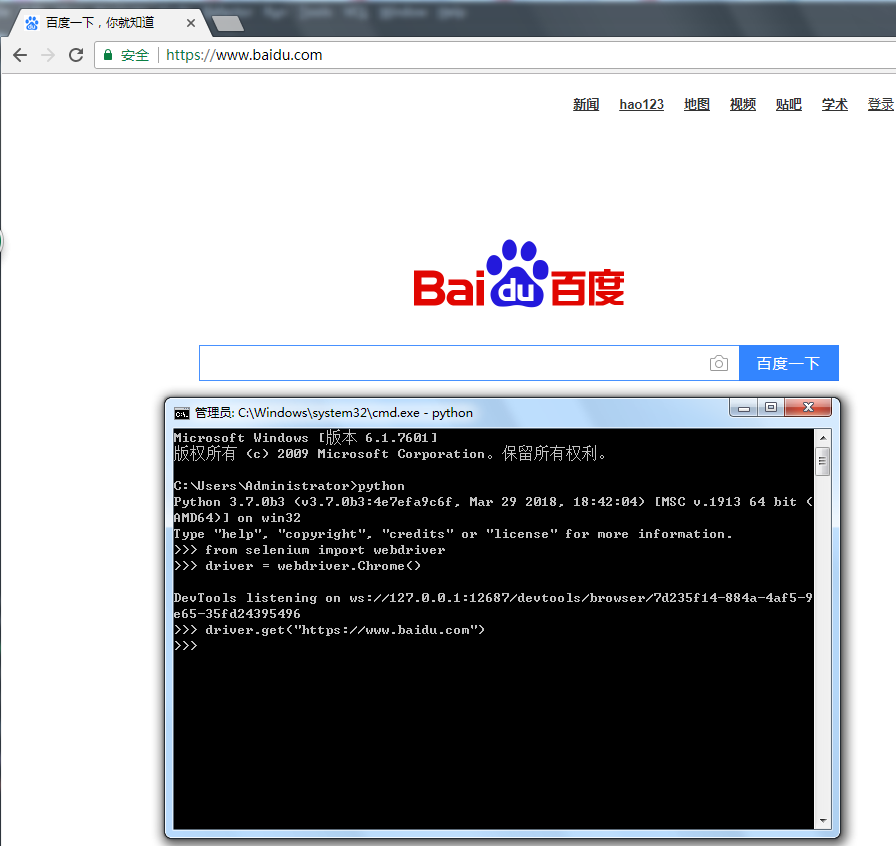896x846 pixels.
Task: Click the 版权所有 2009 Microsoft Corporation line
Action: tap(390, 454)
